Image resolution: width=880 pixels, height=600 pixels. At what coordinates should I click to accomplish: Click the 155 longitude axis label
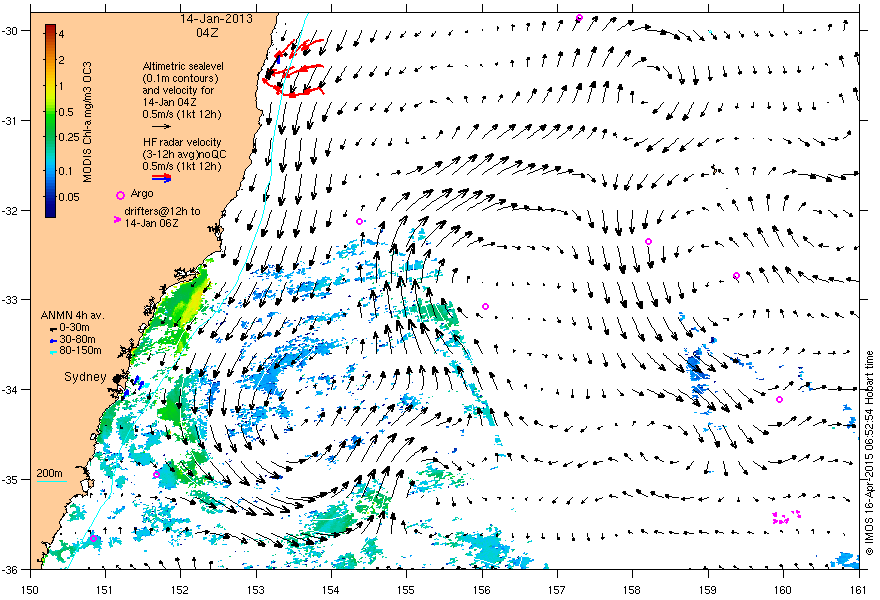click(406, 590)
